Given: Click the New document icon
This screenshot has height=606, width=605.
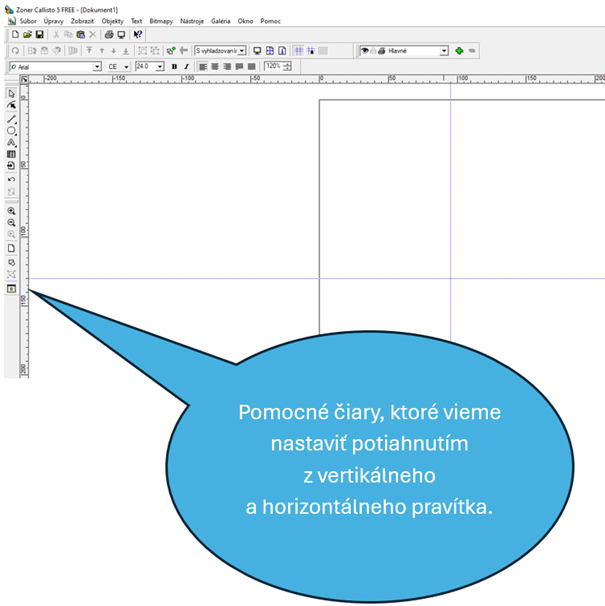Looking at the screenshot, I should pos(14,34).
